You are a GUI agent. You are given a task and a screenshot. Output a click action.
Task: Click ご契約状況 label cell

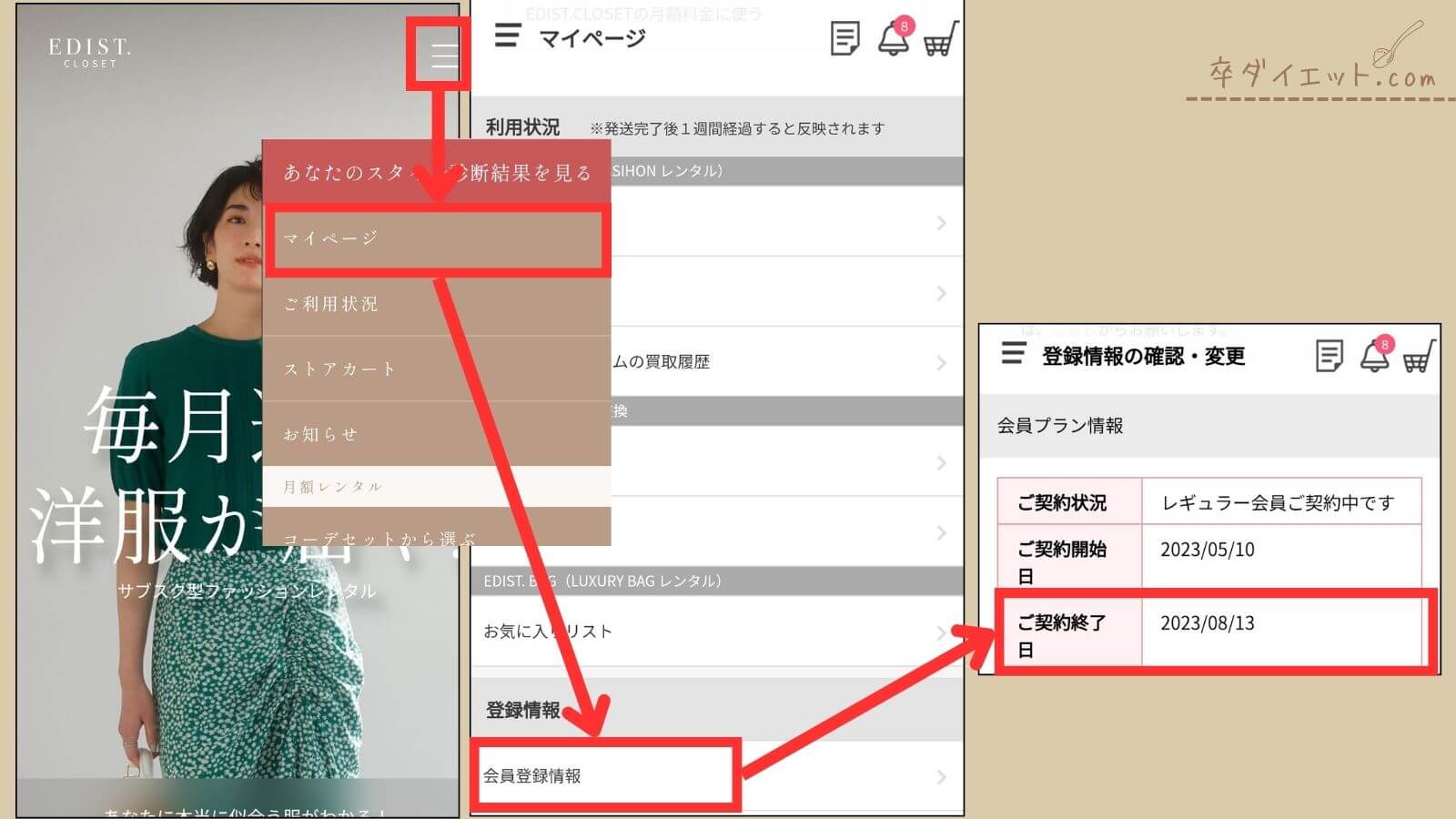[x=1070, y=501]
